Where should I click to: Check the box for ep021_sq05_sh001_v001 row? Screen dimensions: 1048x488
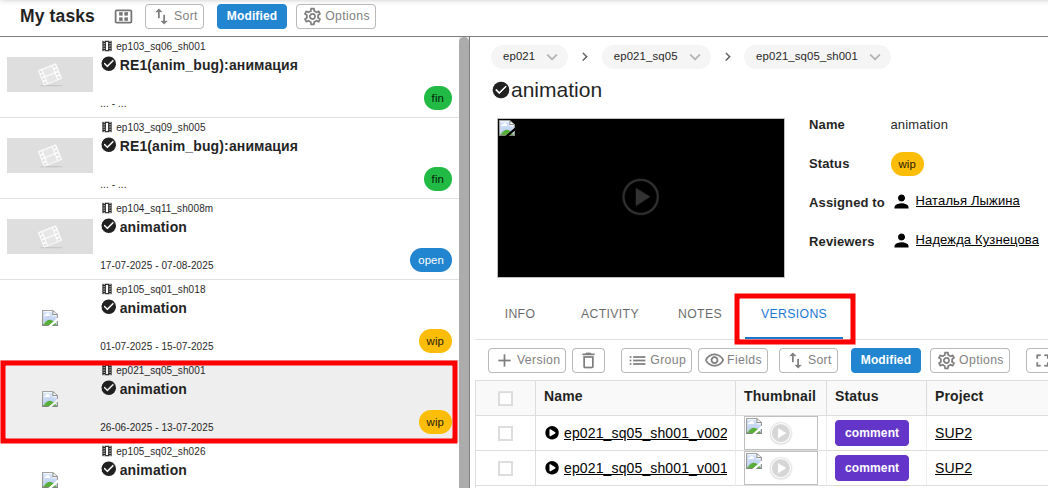tap(506, 468)
